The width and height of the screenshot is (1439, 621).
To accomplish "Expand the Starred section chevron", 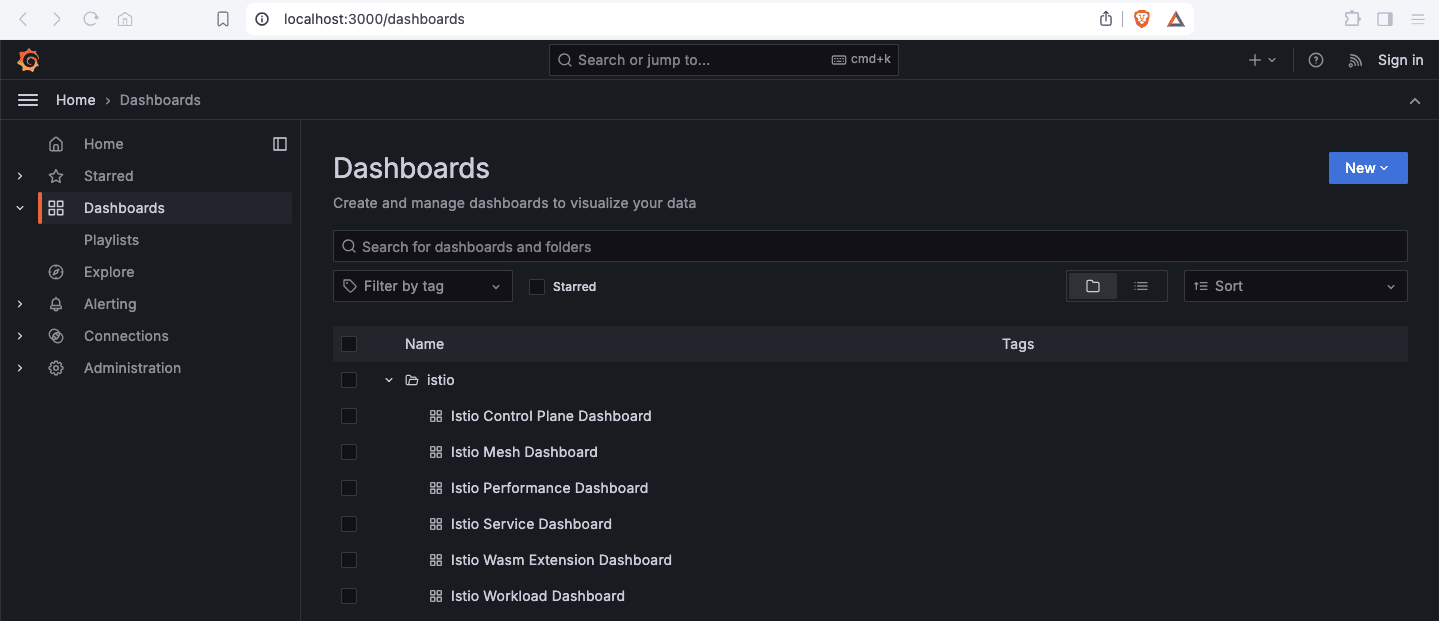I will 20,176.
